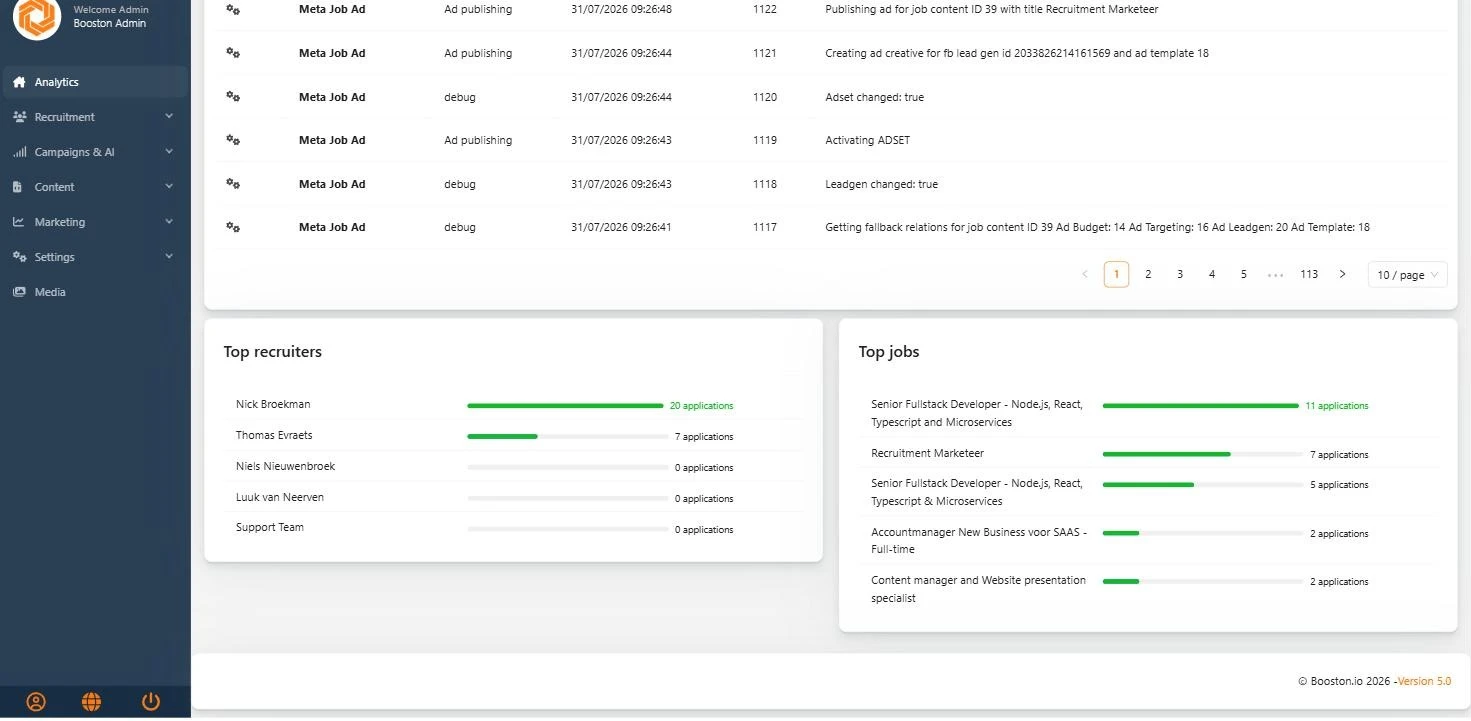Viewport: 1471px width, 721px height.
Task: Click the Media icon in sidebar
Action: (19, 292)
